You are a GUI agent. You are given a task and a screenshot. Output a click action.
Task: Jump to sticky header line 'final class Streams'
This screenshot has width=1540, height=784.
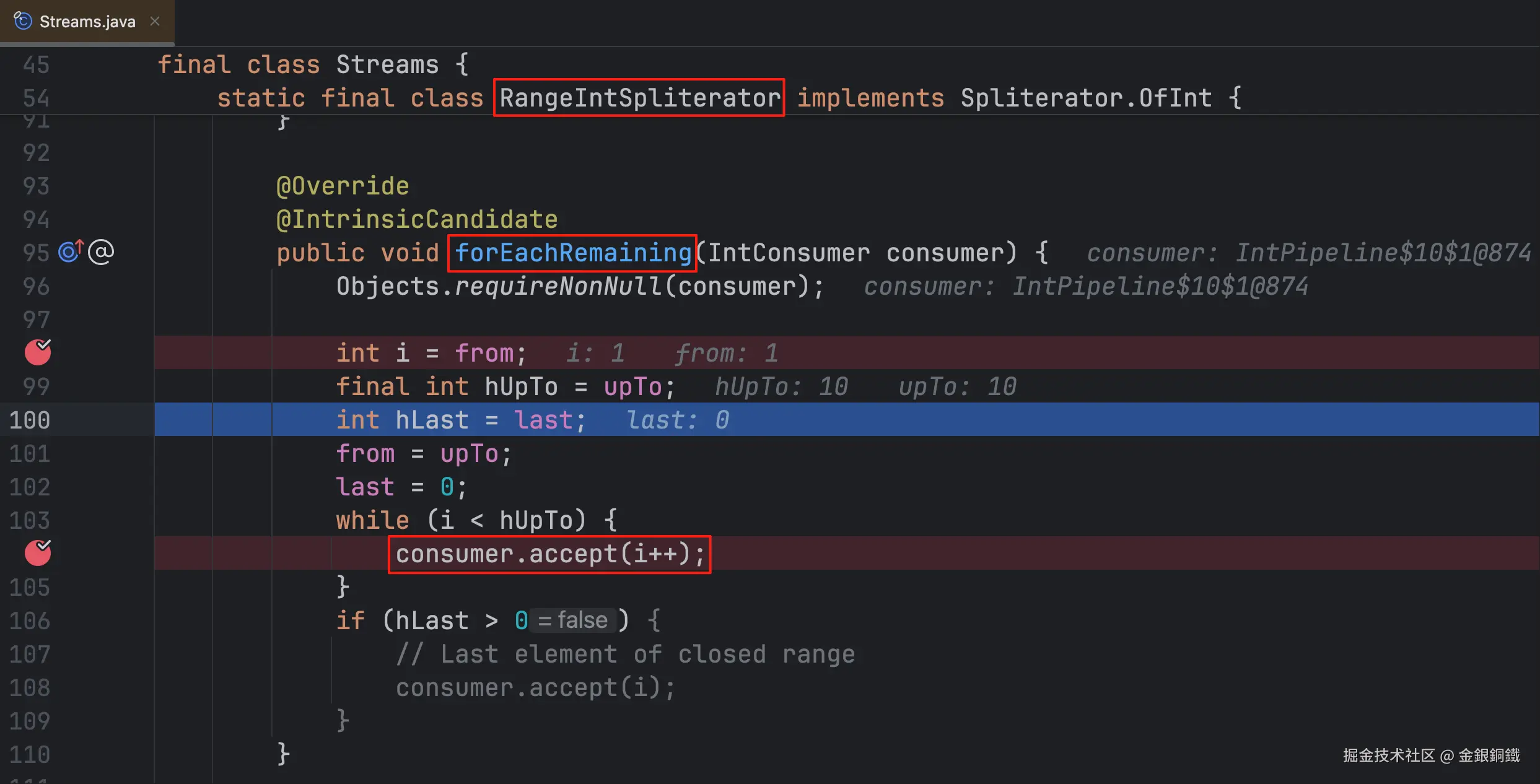[x=312, y=64]
